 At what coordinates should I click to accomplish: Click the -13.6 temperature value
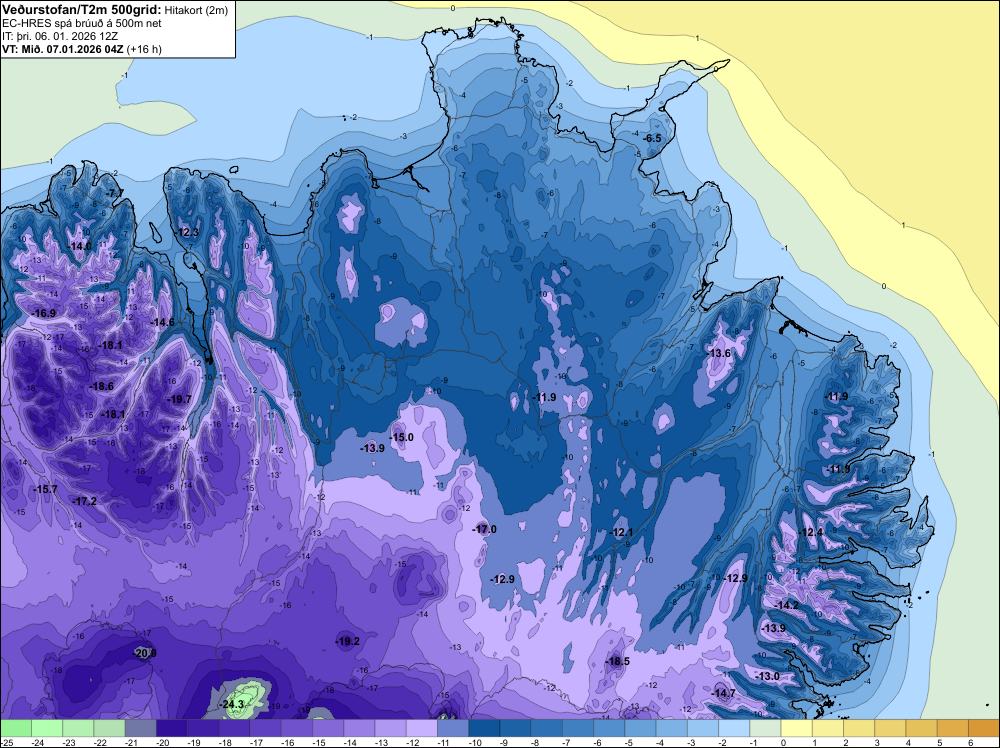[x=719, y=353]
